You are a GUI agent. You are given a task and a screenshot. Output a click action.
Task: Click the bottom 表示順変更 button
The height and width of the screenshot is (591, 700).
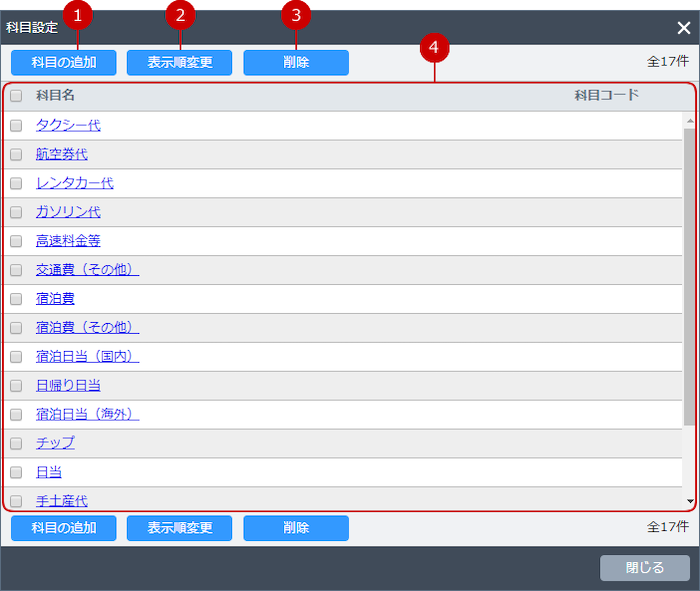tap(179, 528)
